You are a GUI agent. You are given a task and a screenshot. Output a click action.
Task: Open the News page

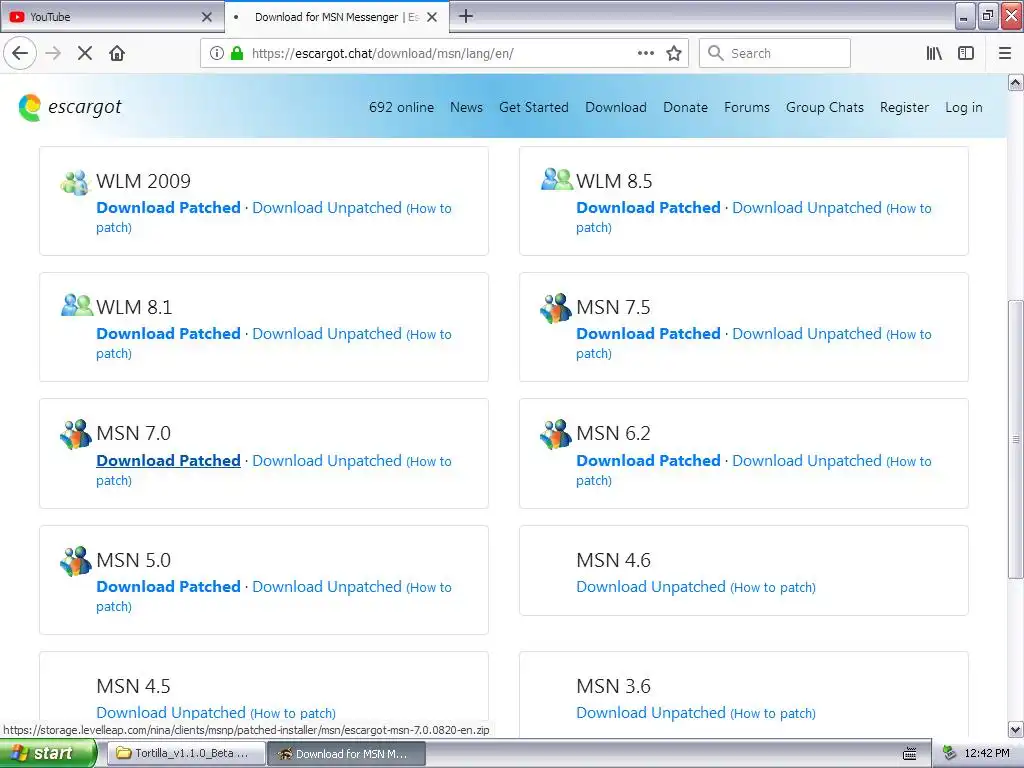click(466, 107)
